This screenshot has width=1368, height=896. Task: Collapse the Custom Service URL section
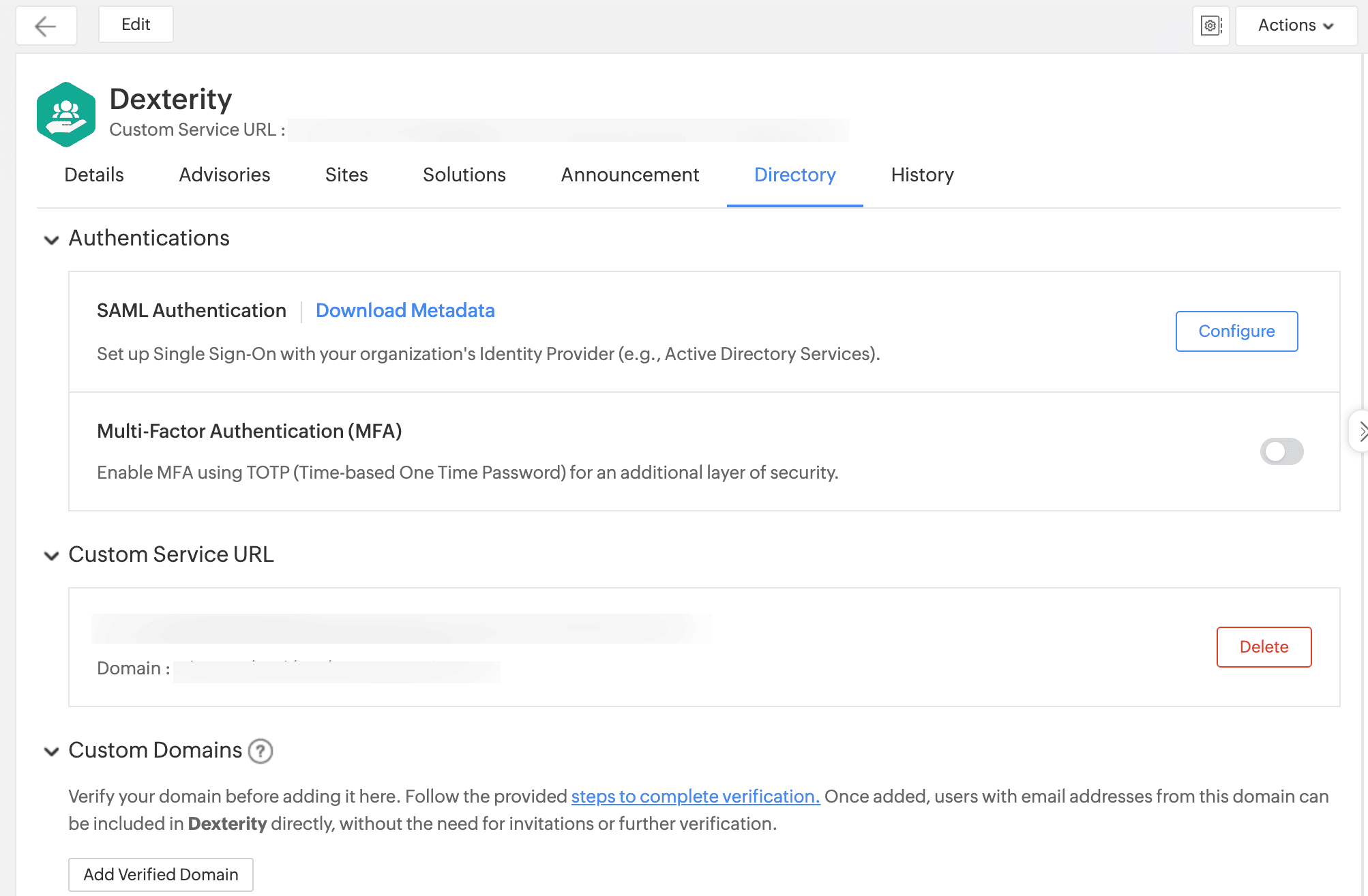[x=51, y=556]
